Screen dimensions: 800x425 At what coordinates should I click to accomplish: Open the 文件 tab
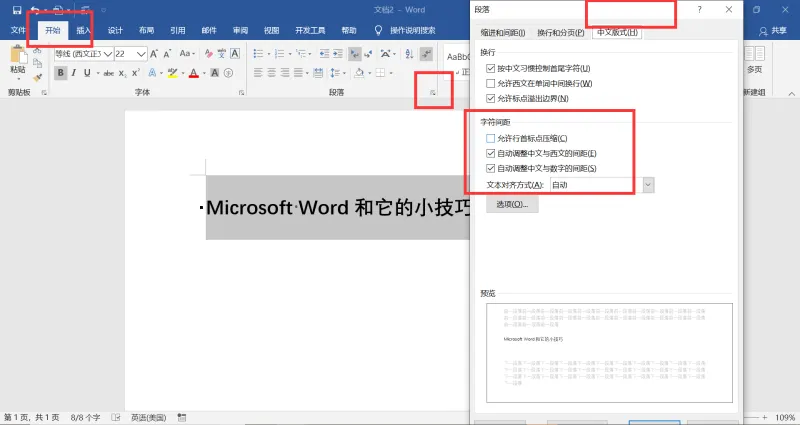click(x=18, y=30)
